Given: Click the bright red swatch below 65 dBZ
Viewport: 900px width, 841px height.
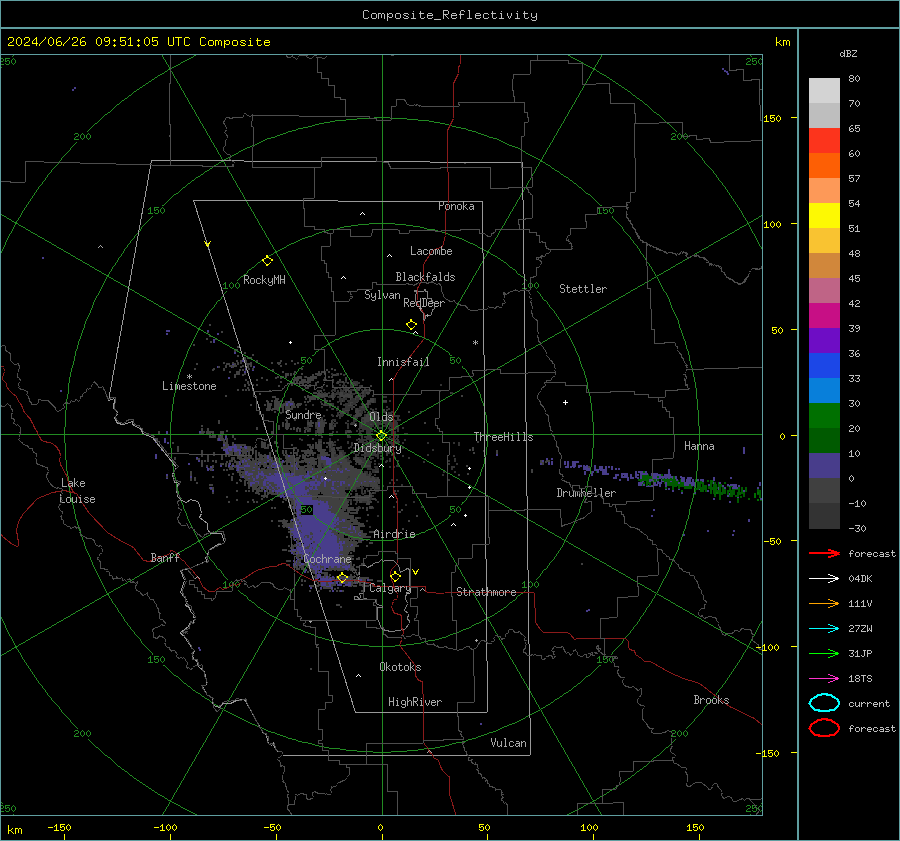Looking at the screenshot, I should [x=824, y=141].
